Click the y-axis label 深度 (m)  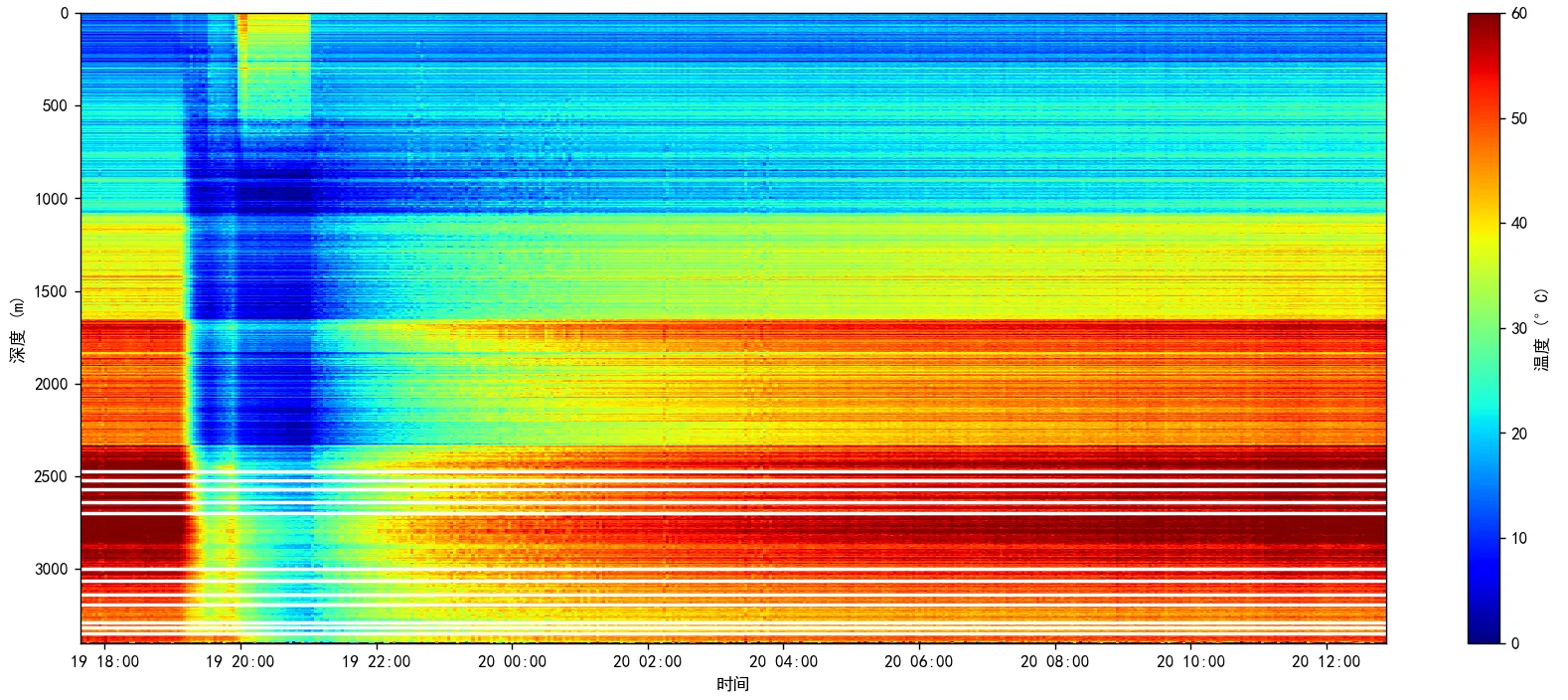(17, 329)
